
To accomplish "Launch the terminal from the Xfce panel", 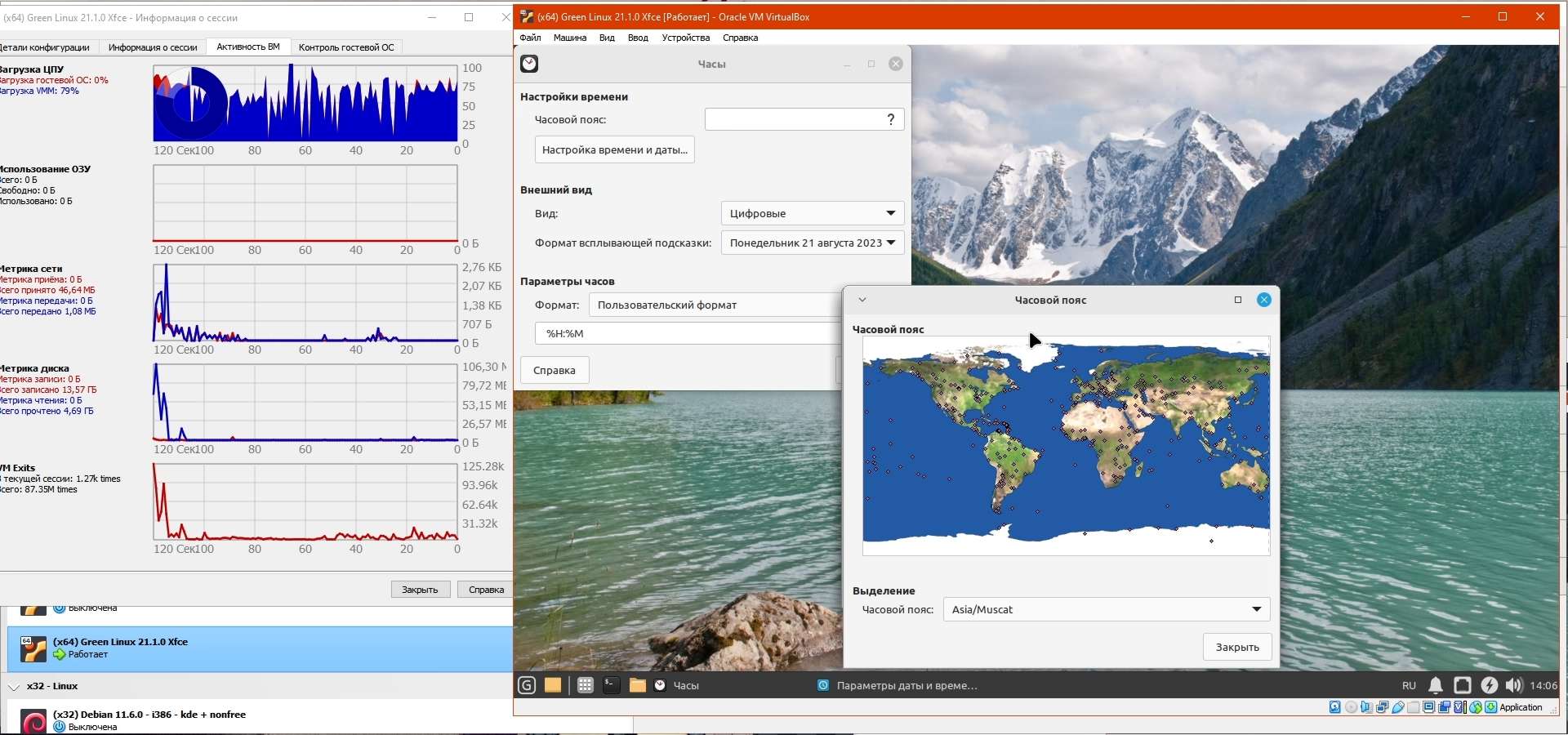I will (611, 685).
